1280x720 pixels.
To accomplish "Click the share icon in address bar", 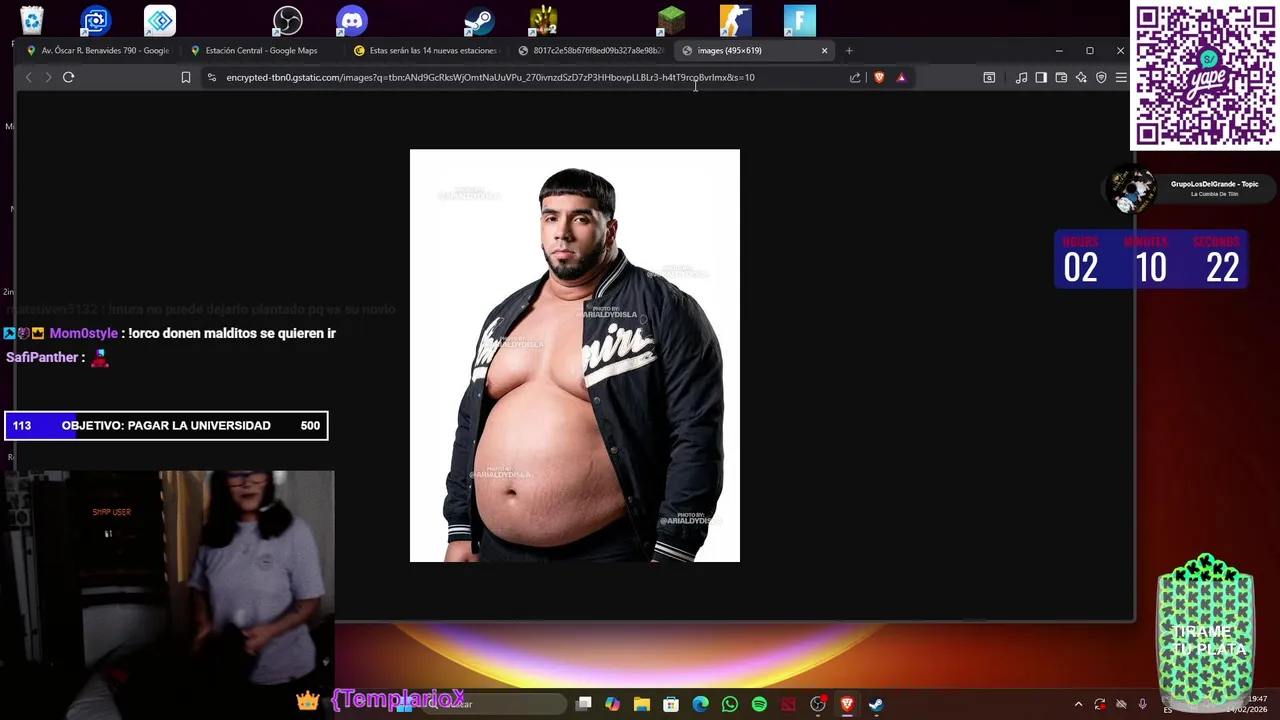I will click(x=855, y=77).
